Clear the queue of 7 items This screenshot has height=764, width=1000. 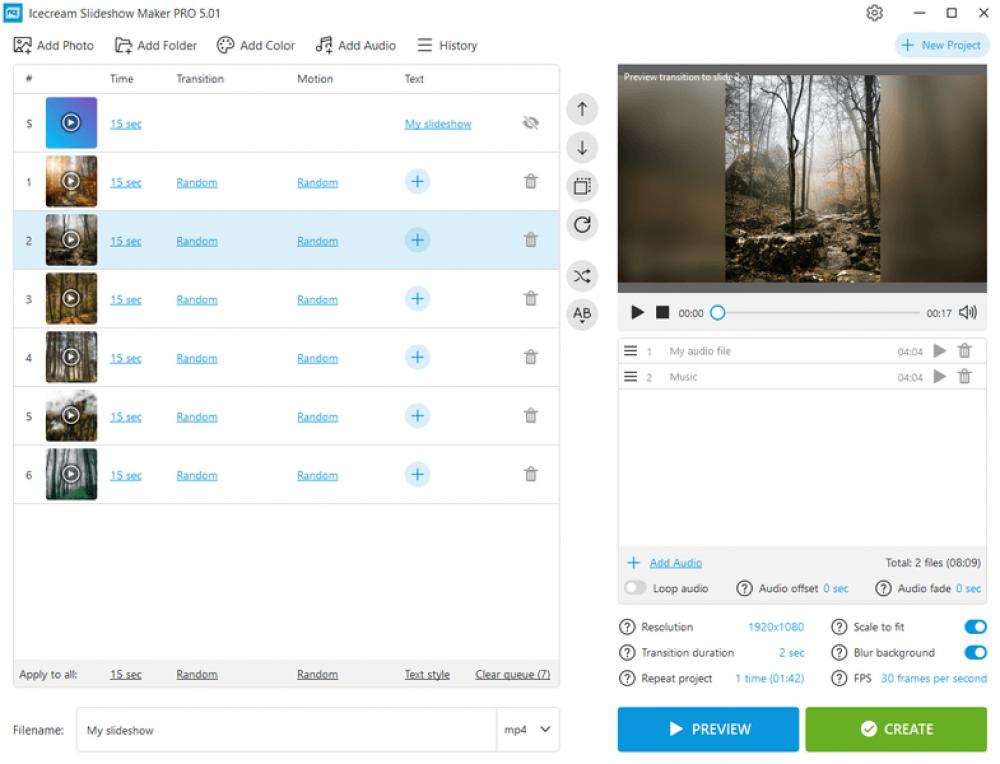click(x=512, y=674)
